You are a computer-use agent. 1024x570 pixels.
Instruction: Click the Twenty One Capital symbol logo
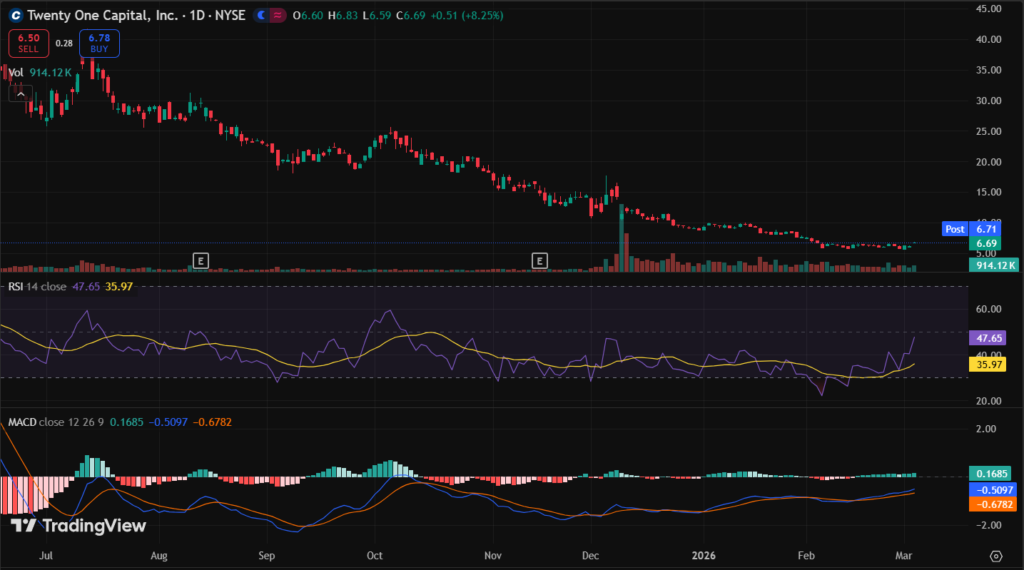pos(15,16)
